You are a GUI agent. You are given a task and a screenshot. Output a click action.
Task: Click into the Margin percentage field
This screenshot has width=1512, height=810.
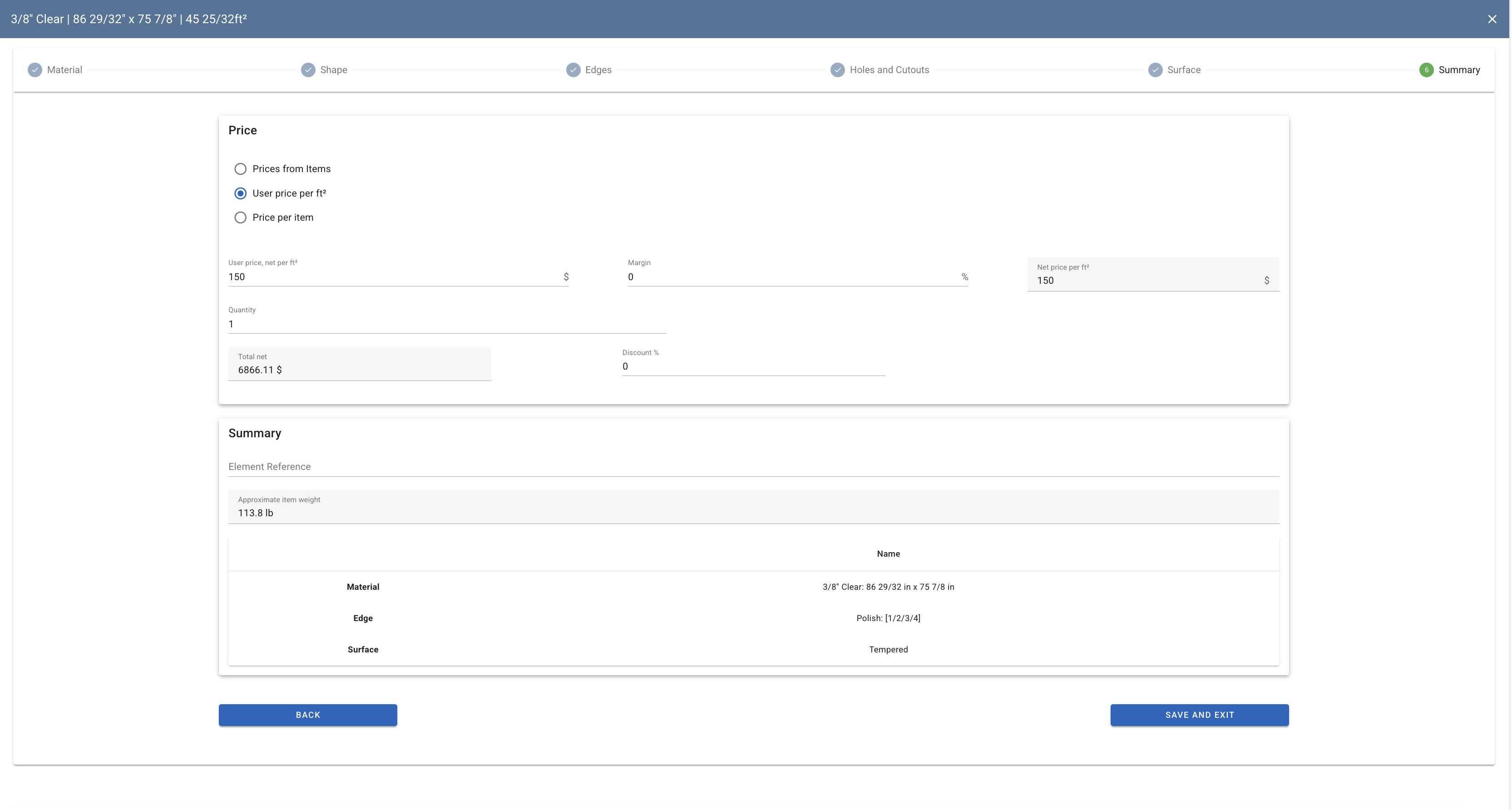[x=792, y=277]
